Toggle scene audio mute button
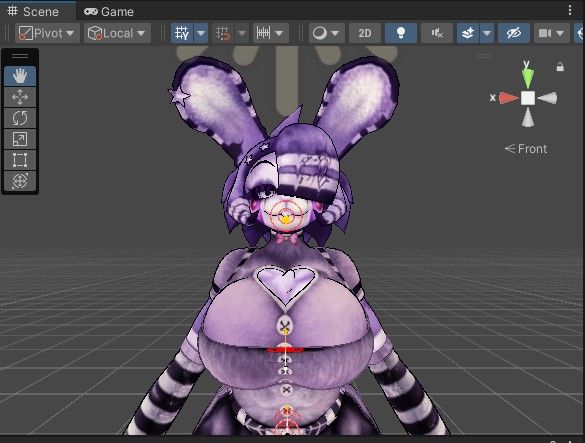Screen dimensions: 585x443 [437, 33]
